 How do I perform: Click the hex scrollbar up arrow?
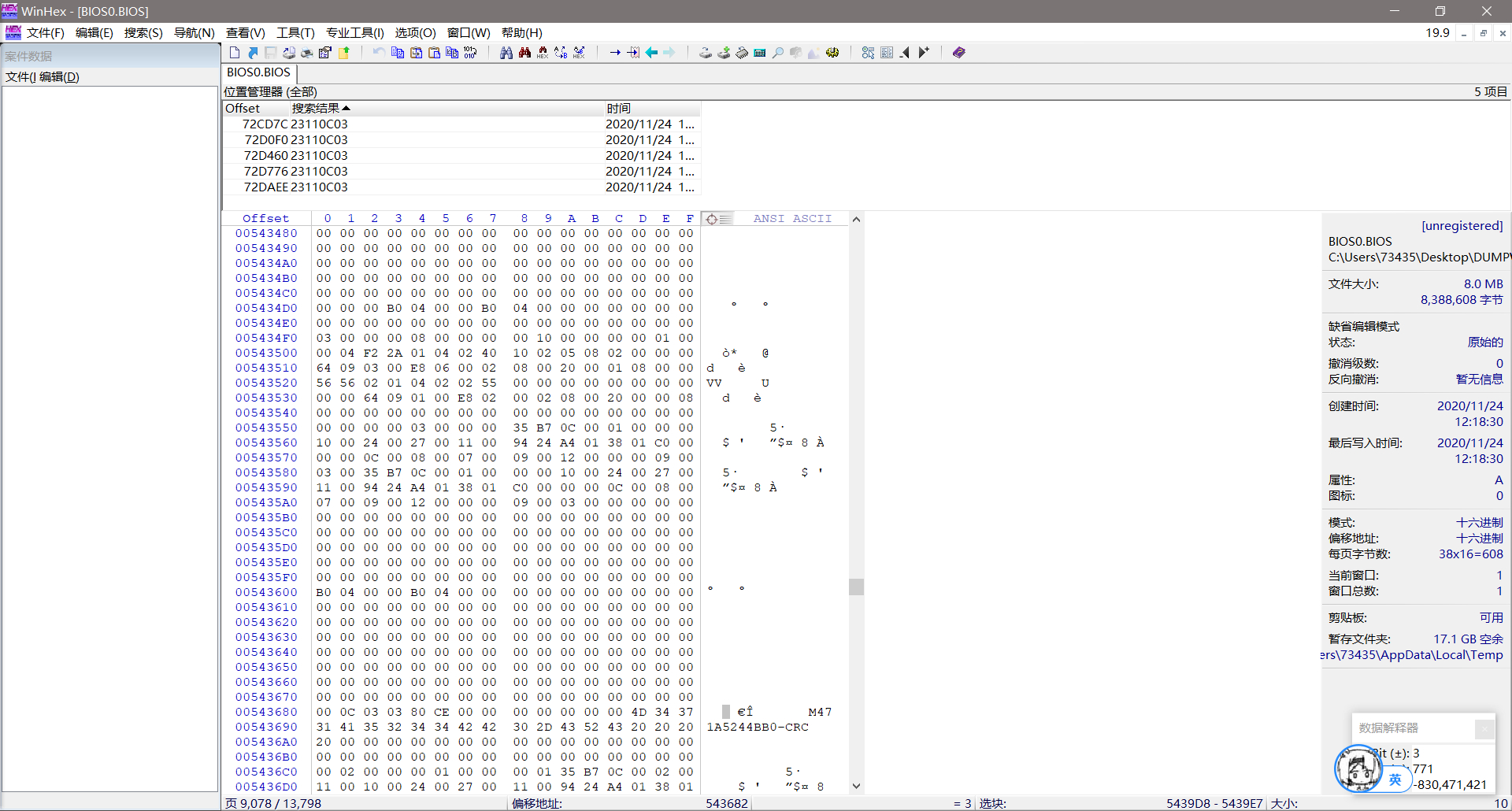[856, 220]
